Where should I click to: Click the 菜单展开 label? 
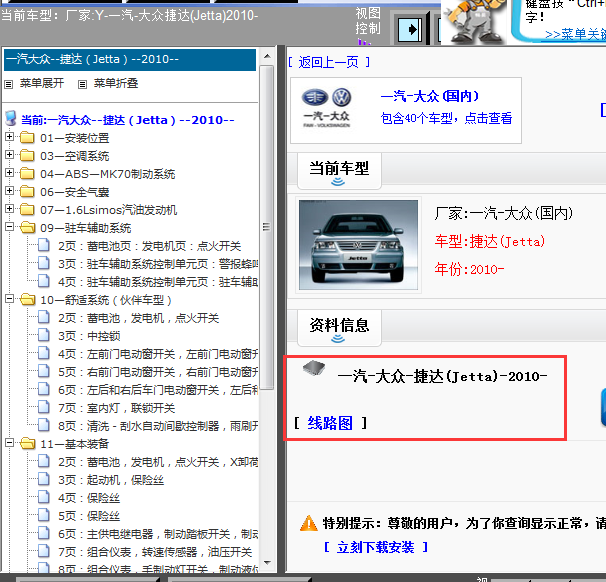[42, 83]
